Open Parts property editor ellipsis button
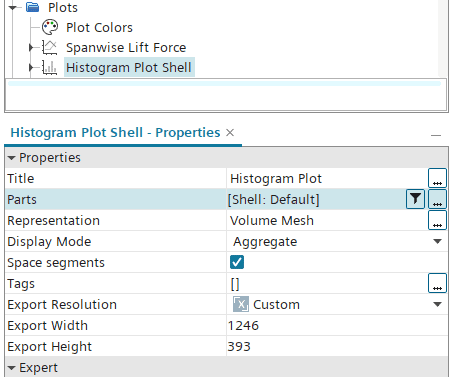The width and height of the screenshot is (453, 377). click(x=437, y=199)
